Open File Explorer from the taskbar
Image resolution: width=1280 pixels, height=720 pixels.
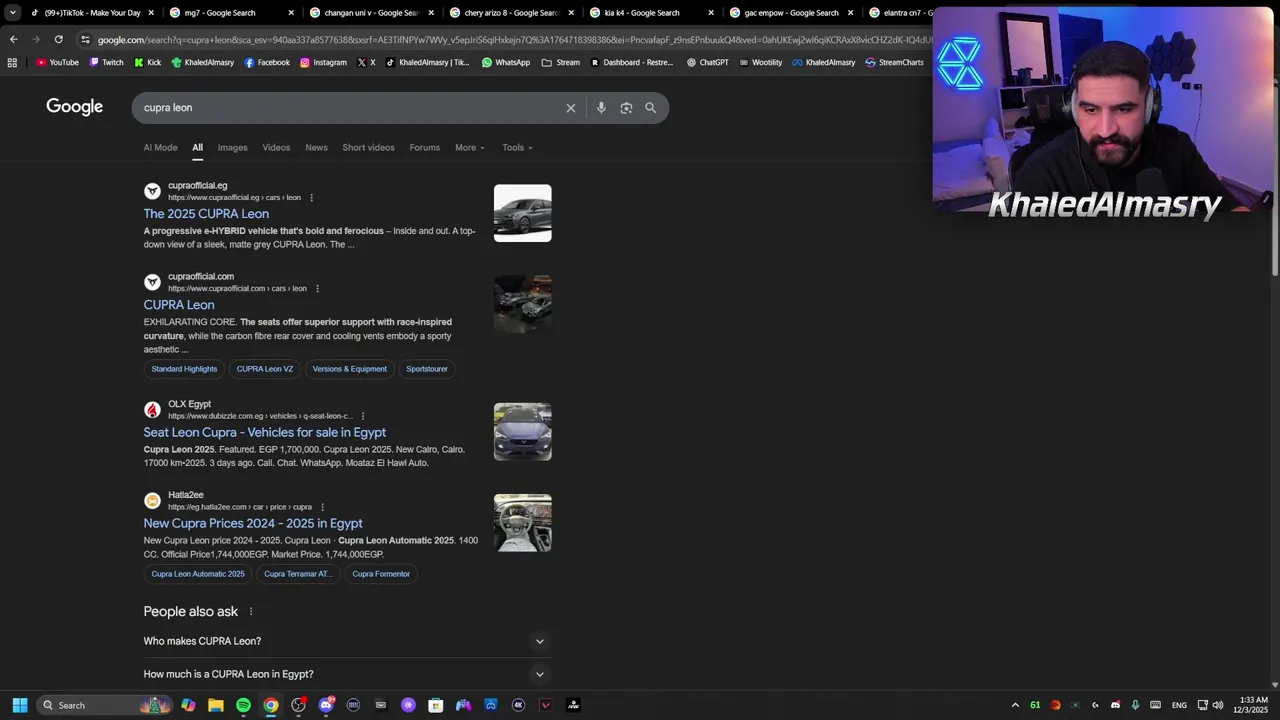point(216,705)
